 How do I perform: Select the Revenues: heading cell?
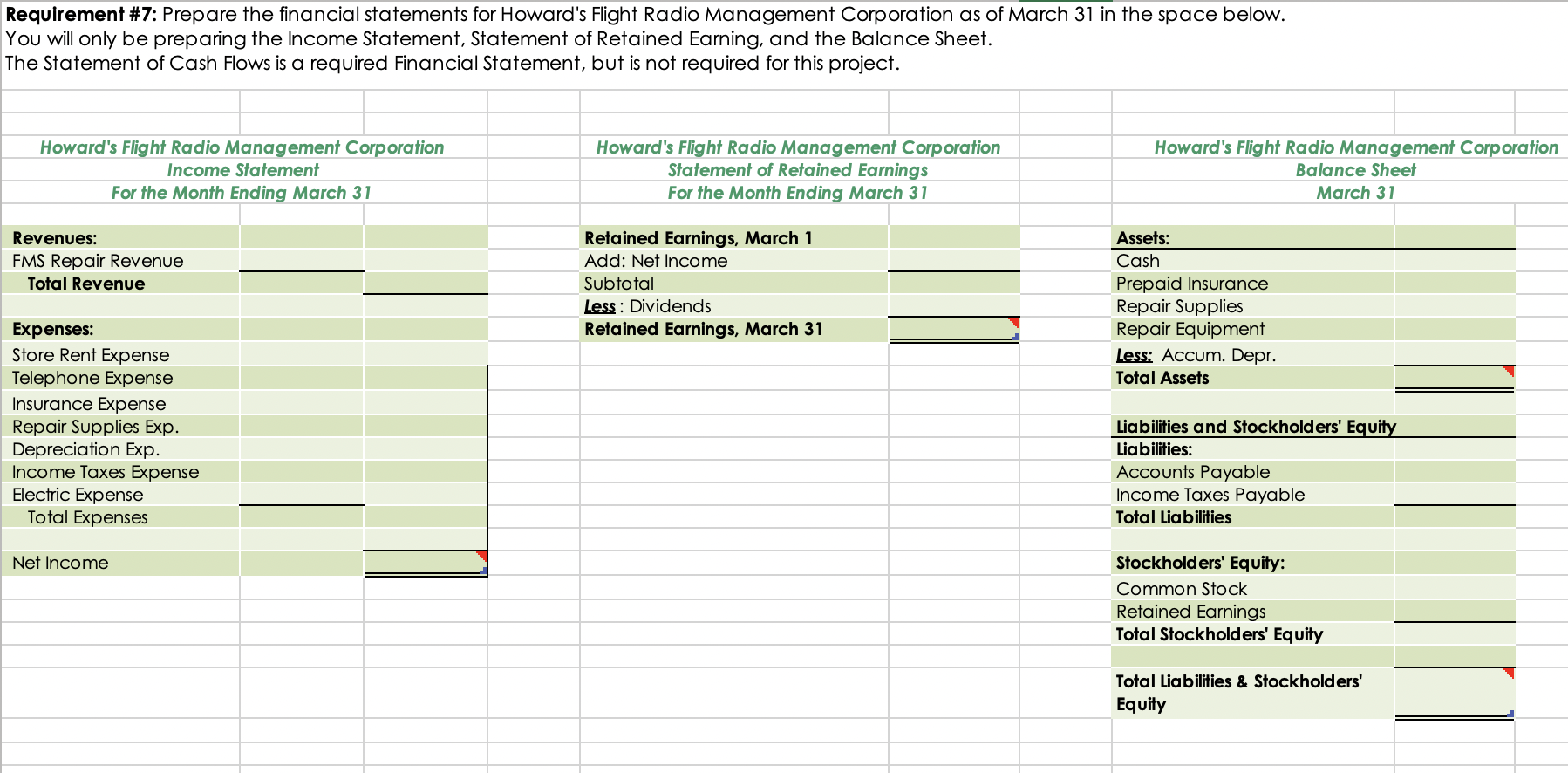(121, 238)
